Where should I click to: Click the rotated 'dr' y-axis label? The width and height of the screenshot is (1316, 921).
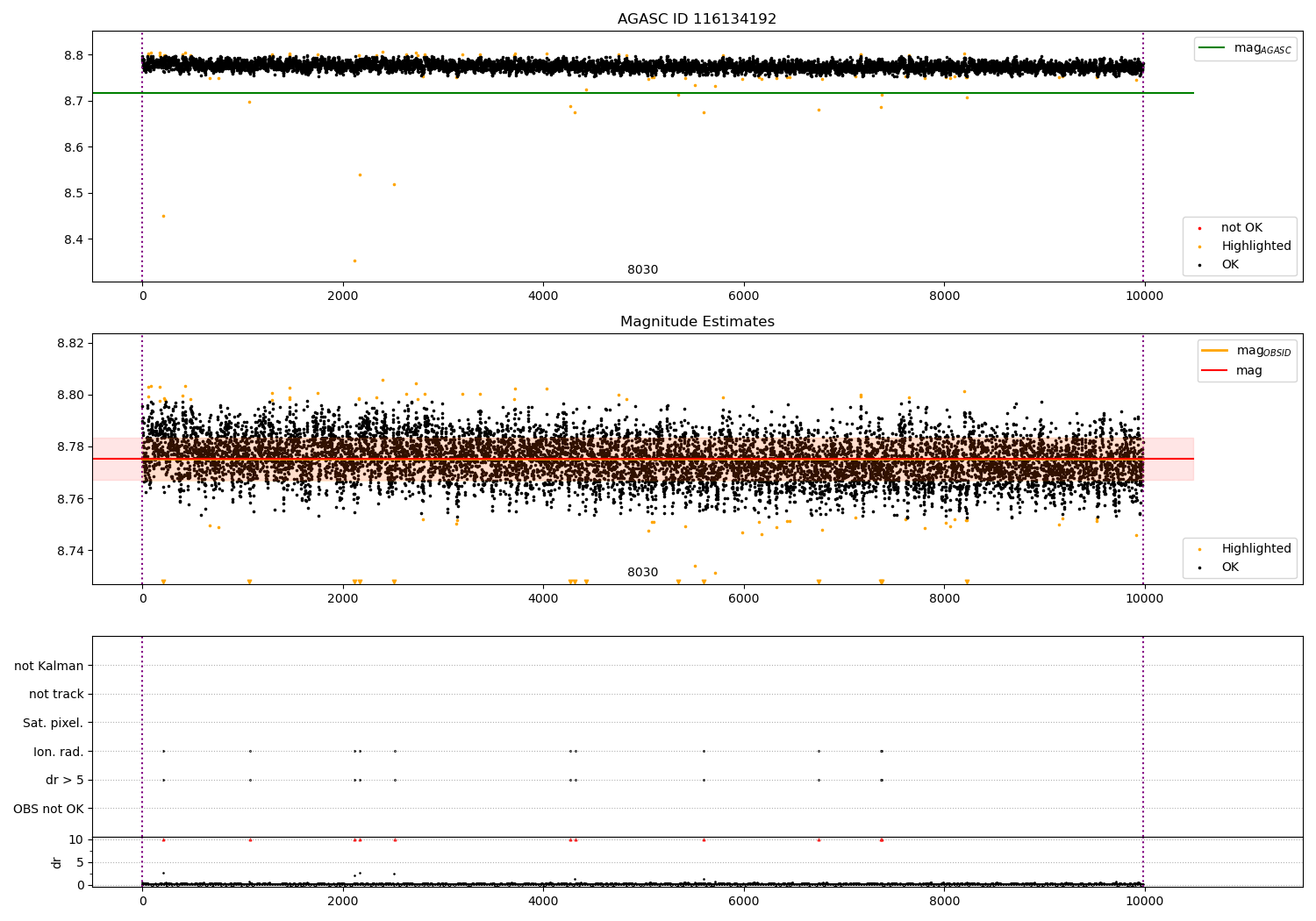point(57,862)
